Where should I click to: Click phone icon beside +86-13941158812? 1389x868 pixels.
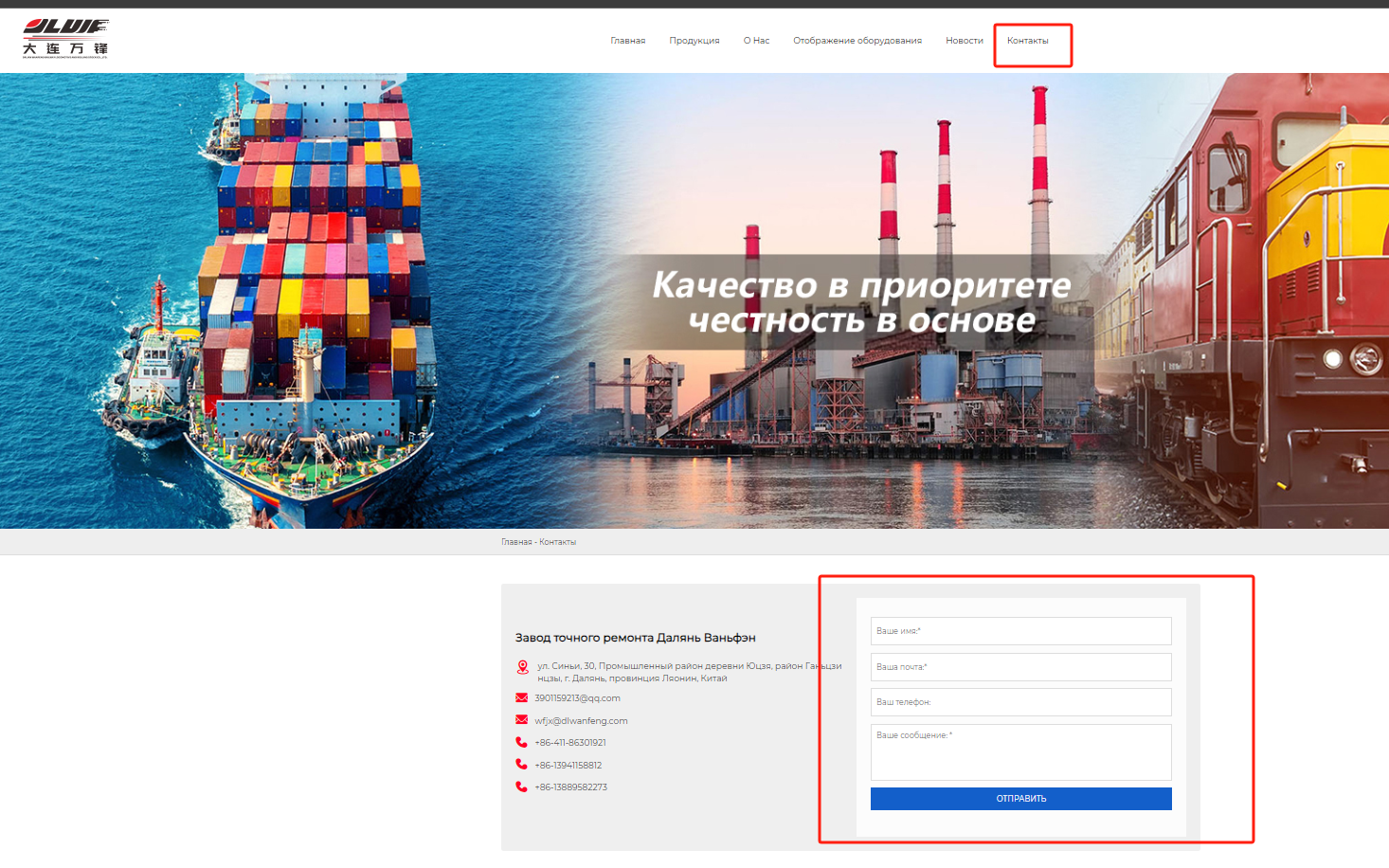(x=521, y=765)
